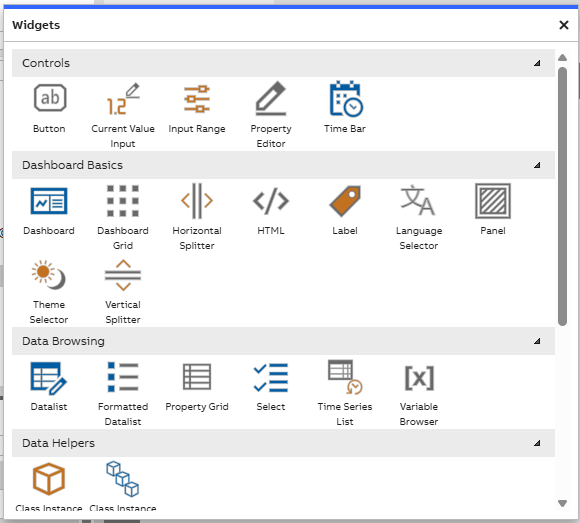580x523 pixels.
Task: Click the scrollbar up arrow
Action: coord(563,57)
